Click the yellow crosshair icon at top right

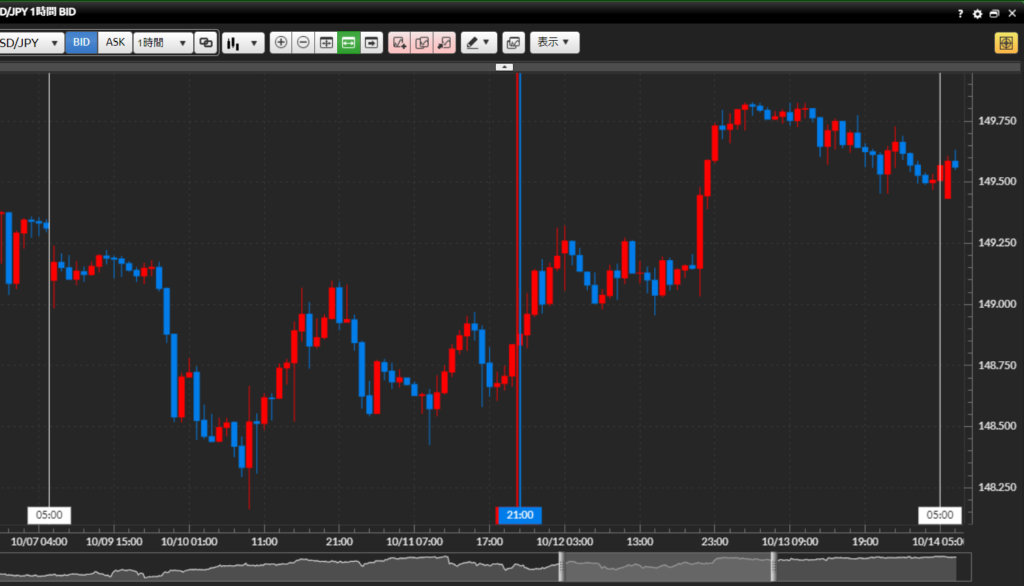click(1005, 43)
